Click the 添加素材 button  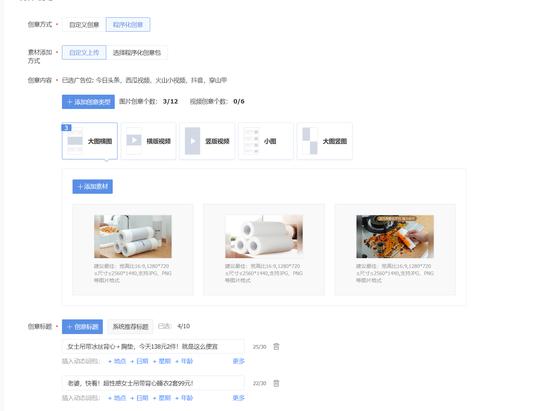(93, 187)
